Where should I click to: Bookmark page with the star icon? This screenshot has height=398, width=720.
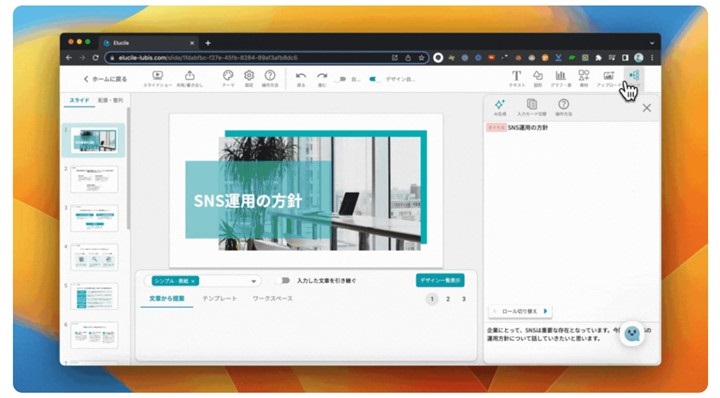[x=421, y=58]
